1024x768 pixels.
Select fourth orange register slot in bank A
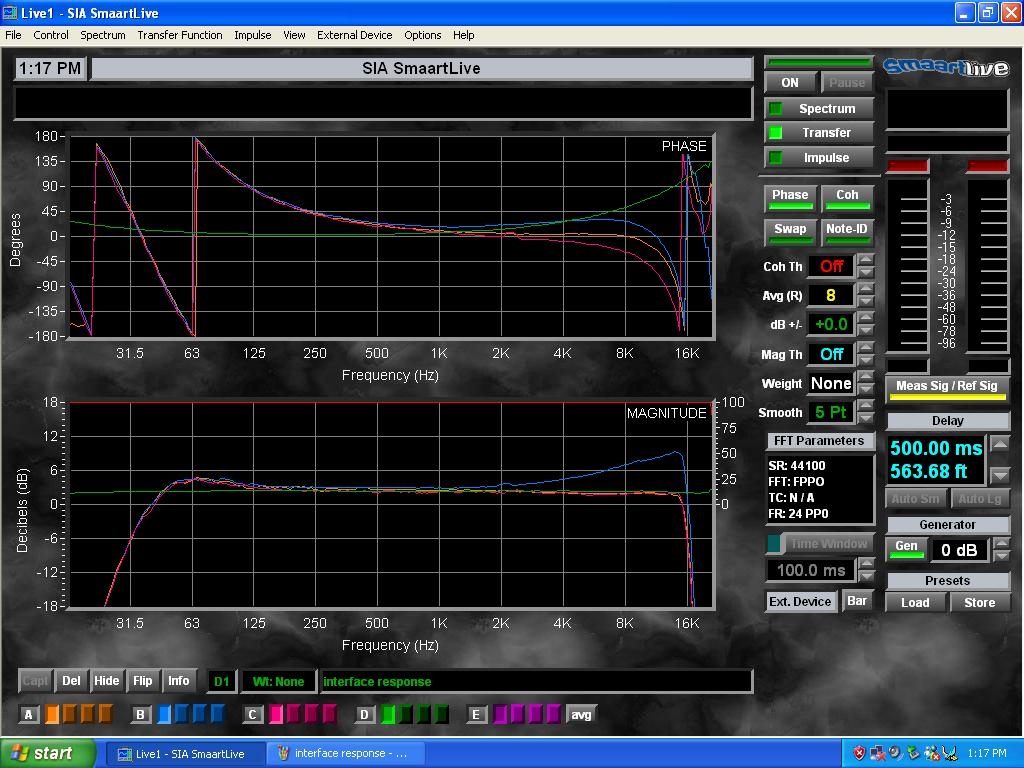(105, 714)
